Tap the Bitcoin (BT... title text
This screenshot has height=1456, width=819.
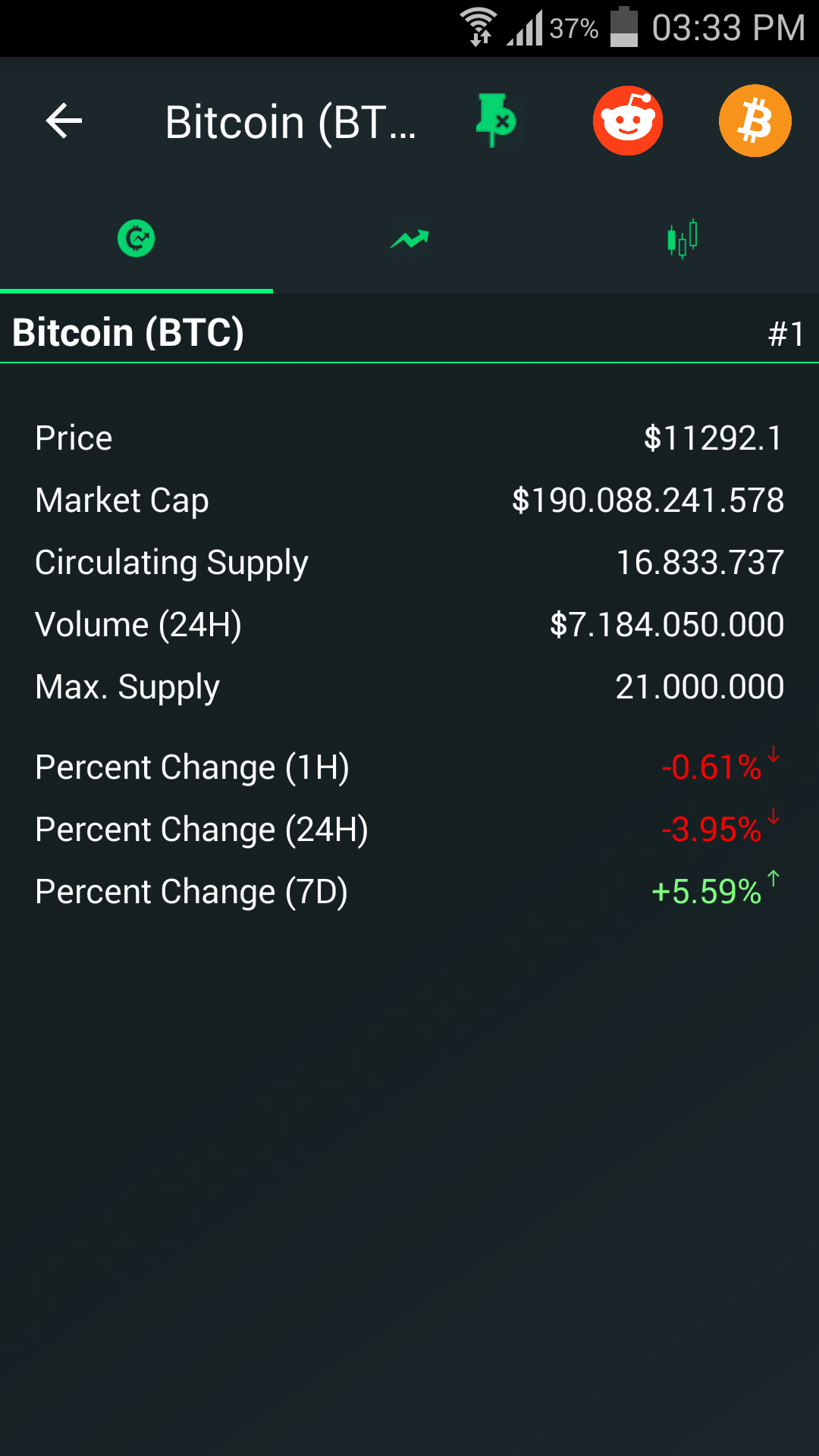click(x=290, y=122)
